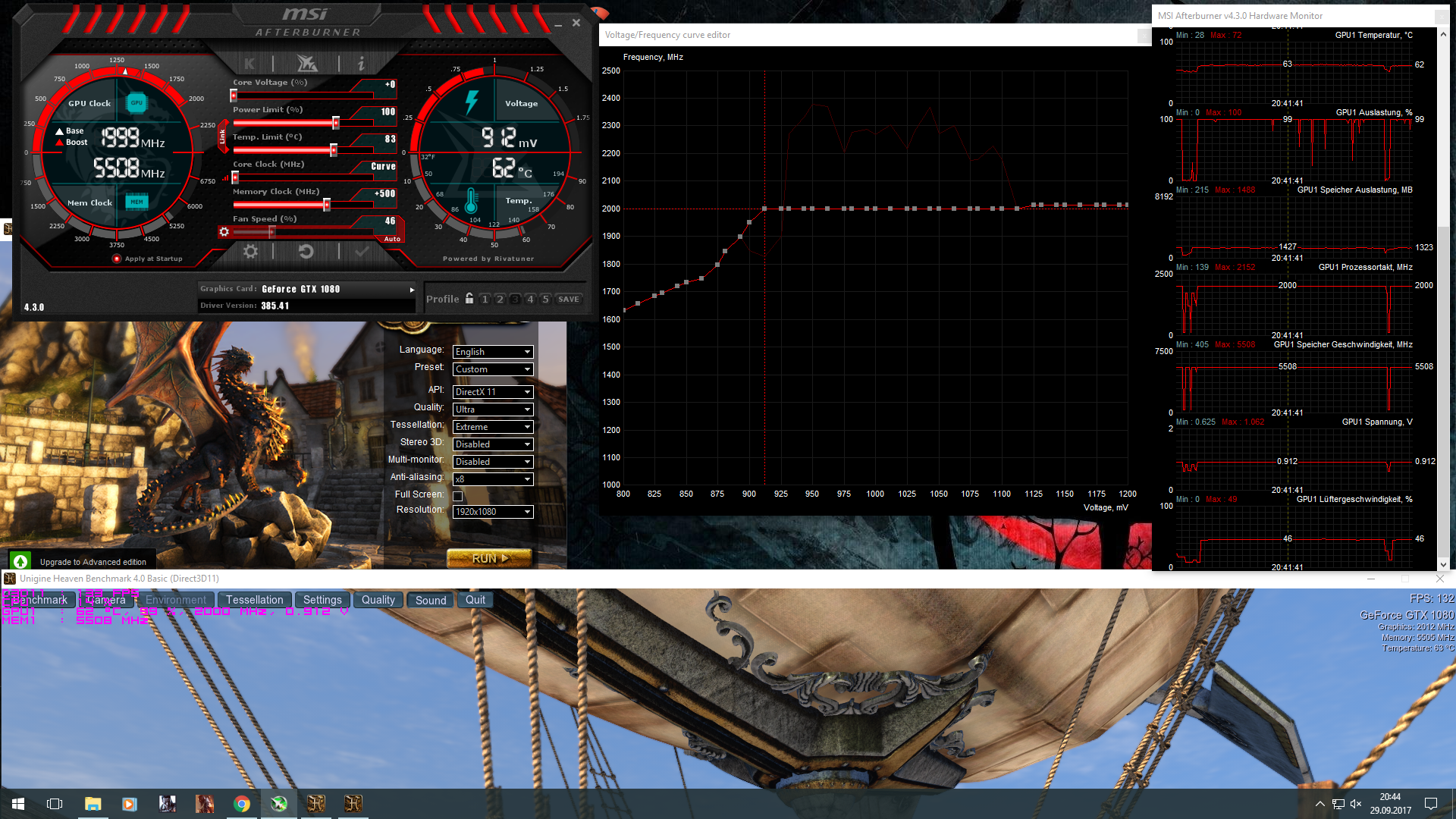
Task: Click the profile lock icon
Action: 469,299
